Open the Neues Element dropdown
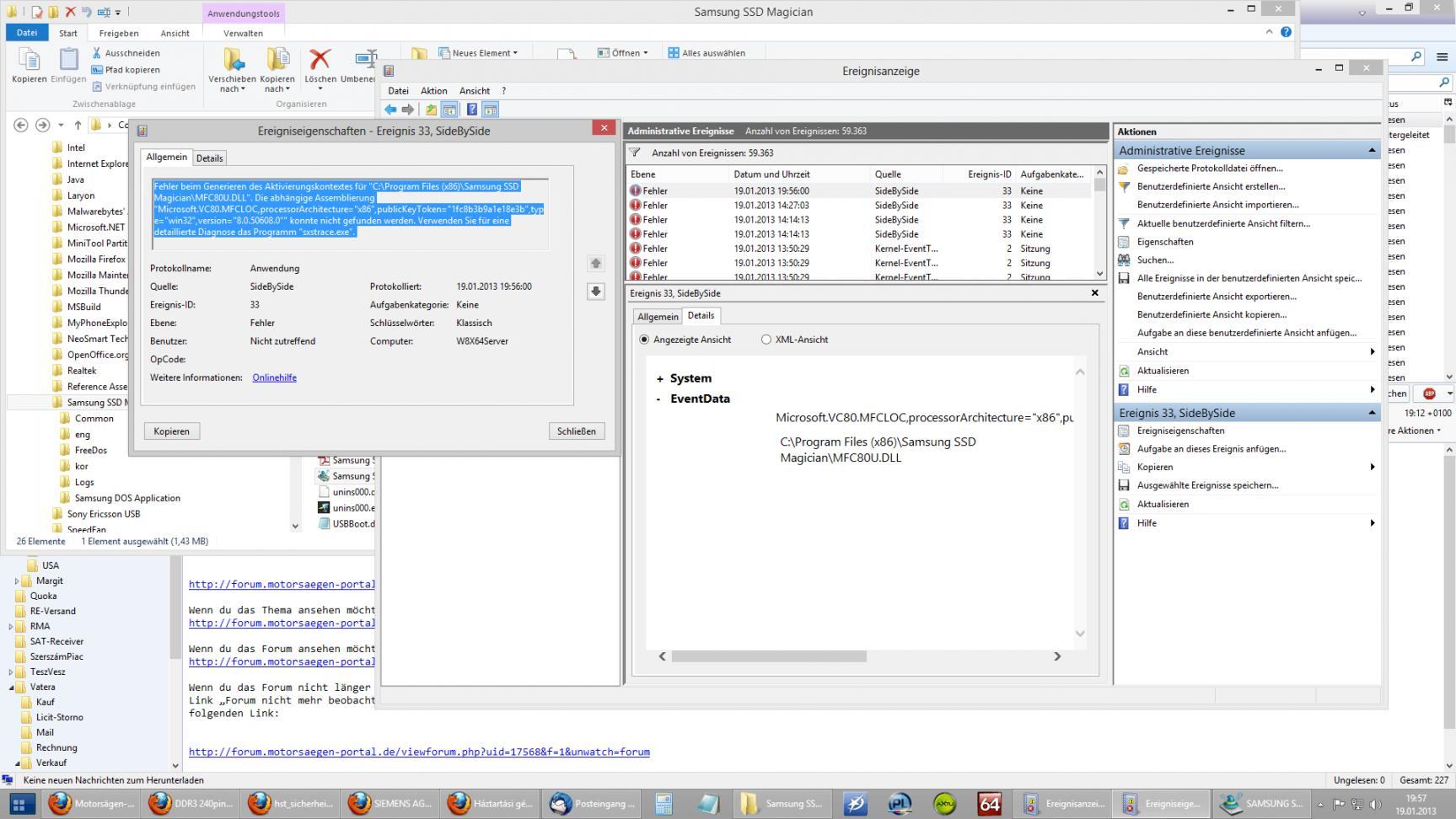Image resolution: width=1456 pixels, height=819 pixels. (x=479, y=53)
